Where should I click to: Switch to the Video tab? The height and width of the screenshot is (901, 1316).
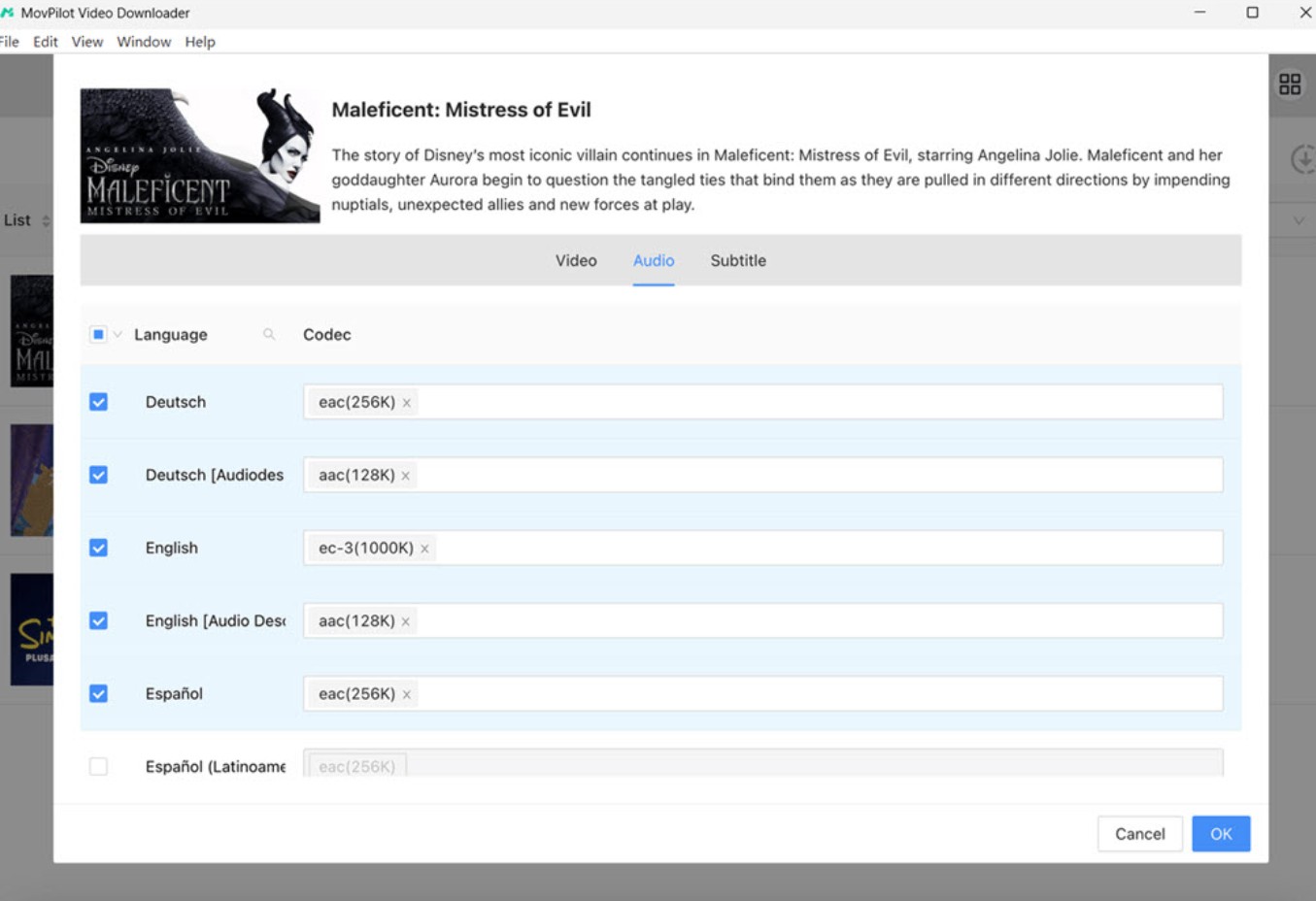point(576,260)
